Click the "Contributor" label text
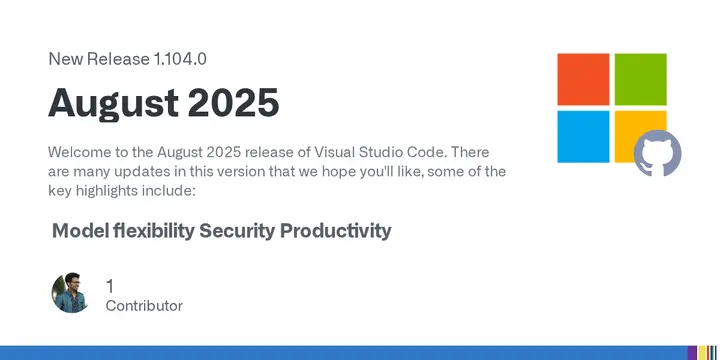This screenshot has height=360, width=720. (144, 306)
